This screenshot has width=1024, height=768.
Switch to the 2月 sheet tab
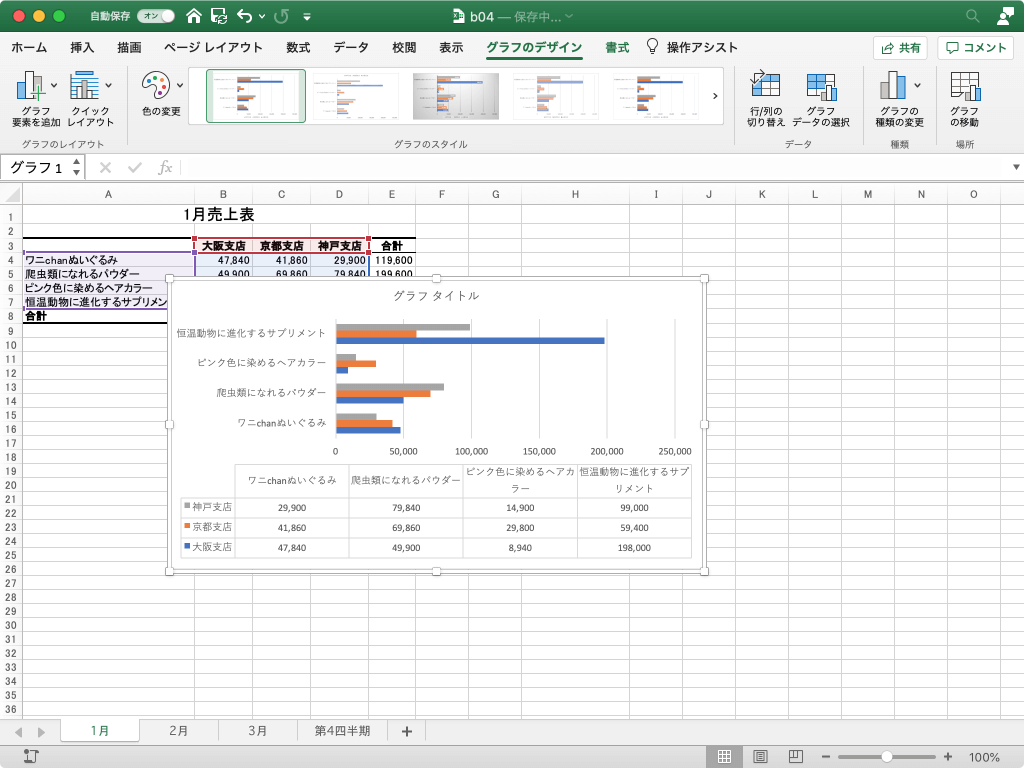(x=178, y=731)
